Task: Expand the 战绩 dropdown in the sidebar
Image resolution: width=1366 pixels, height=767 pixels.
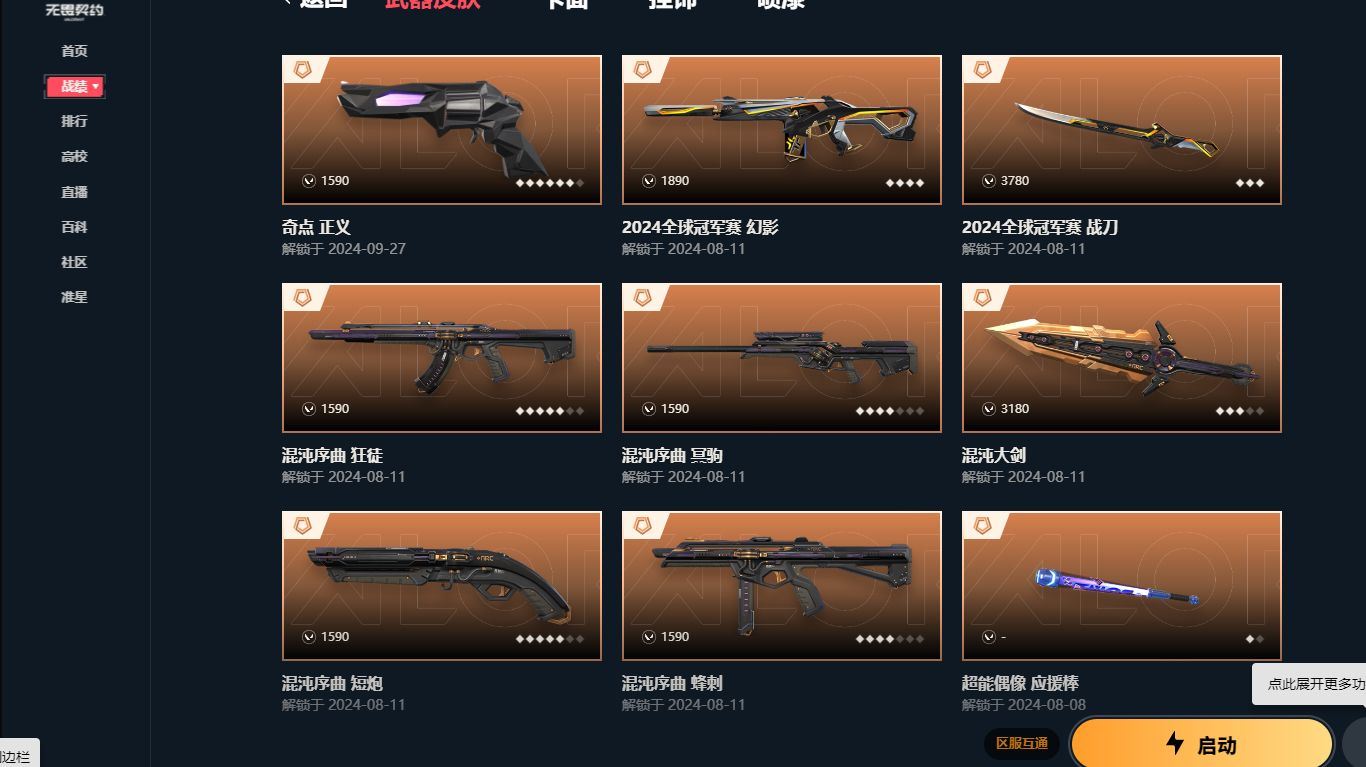Action: tap(75, 86)
